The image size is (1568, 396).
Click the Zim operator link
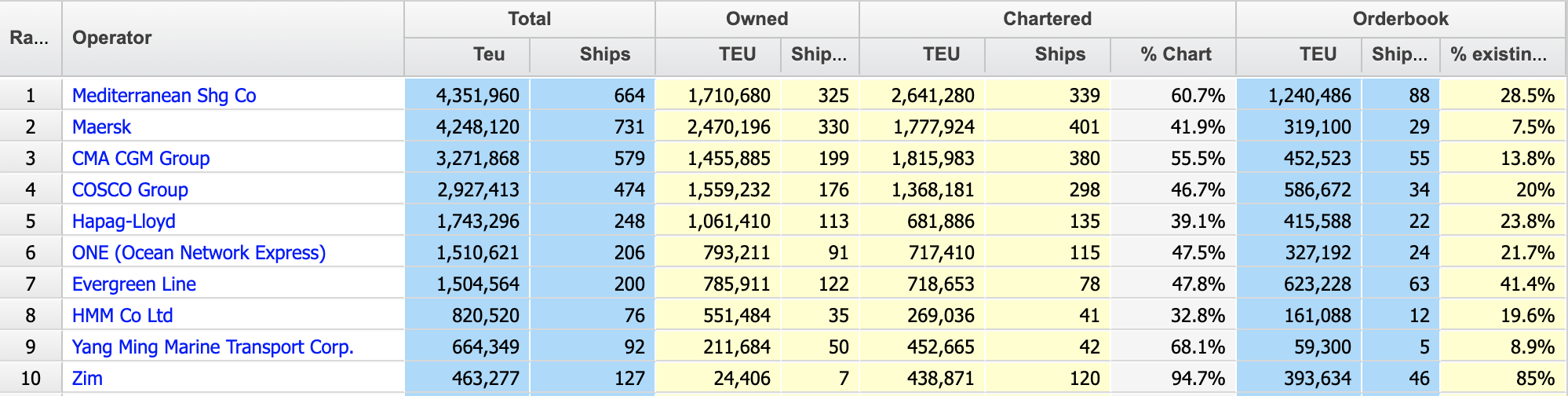[87, 379]
